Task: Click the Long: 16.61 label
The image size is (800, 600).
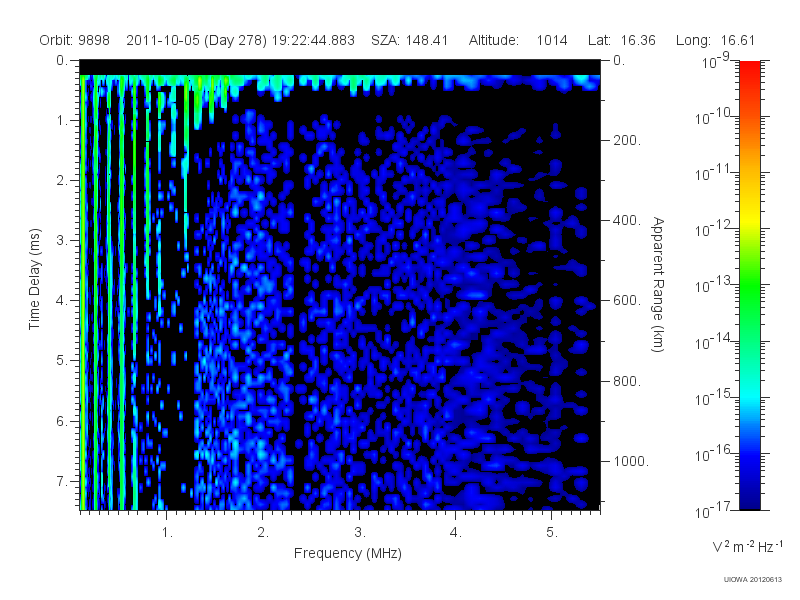Action: 715,40
